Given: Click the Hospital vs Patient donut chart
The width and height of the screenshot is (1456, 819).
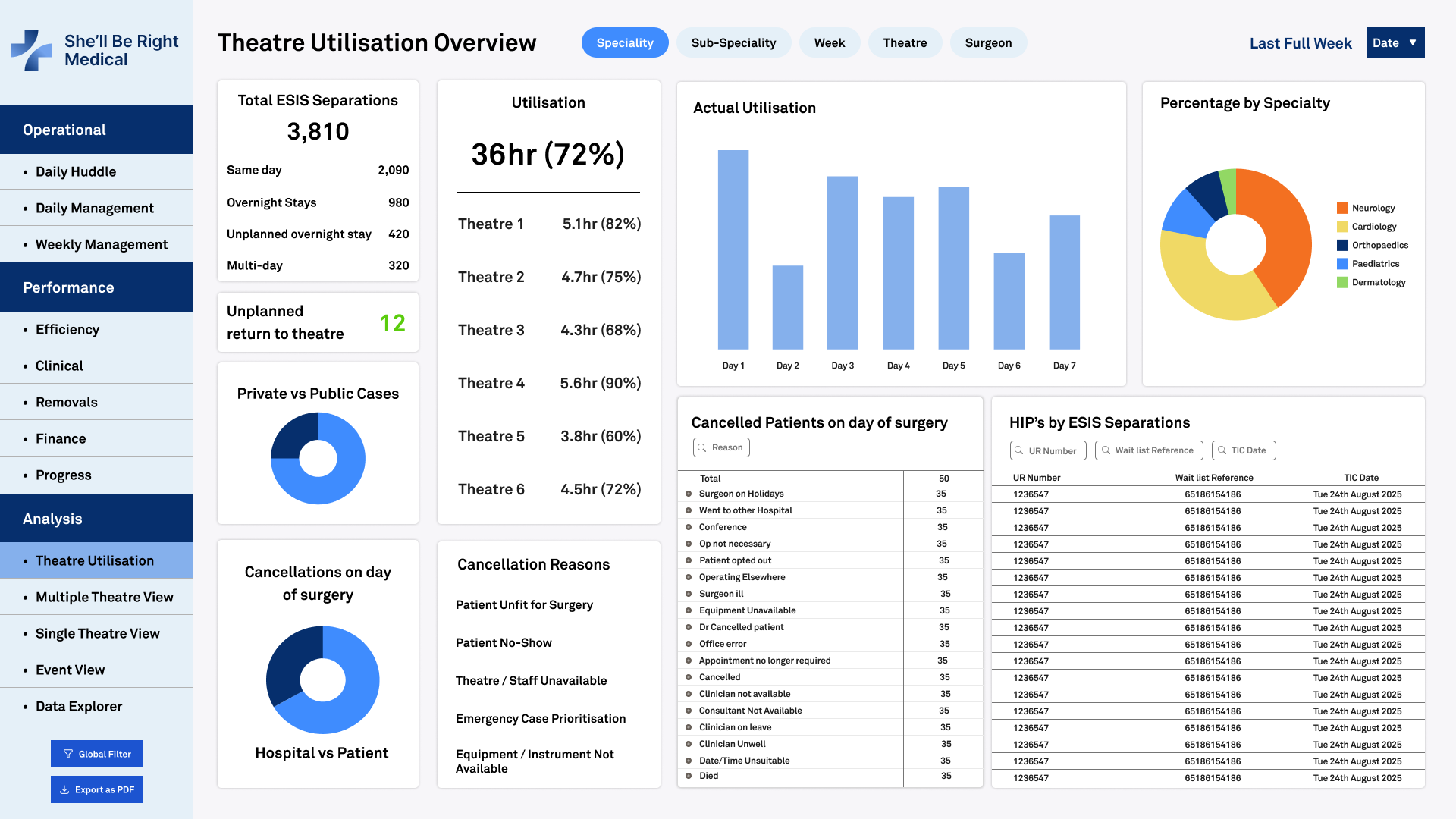Looking at the screenshot, I should [x=322, y=679].
